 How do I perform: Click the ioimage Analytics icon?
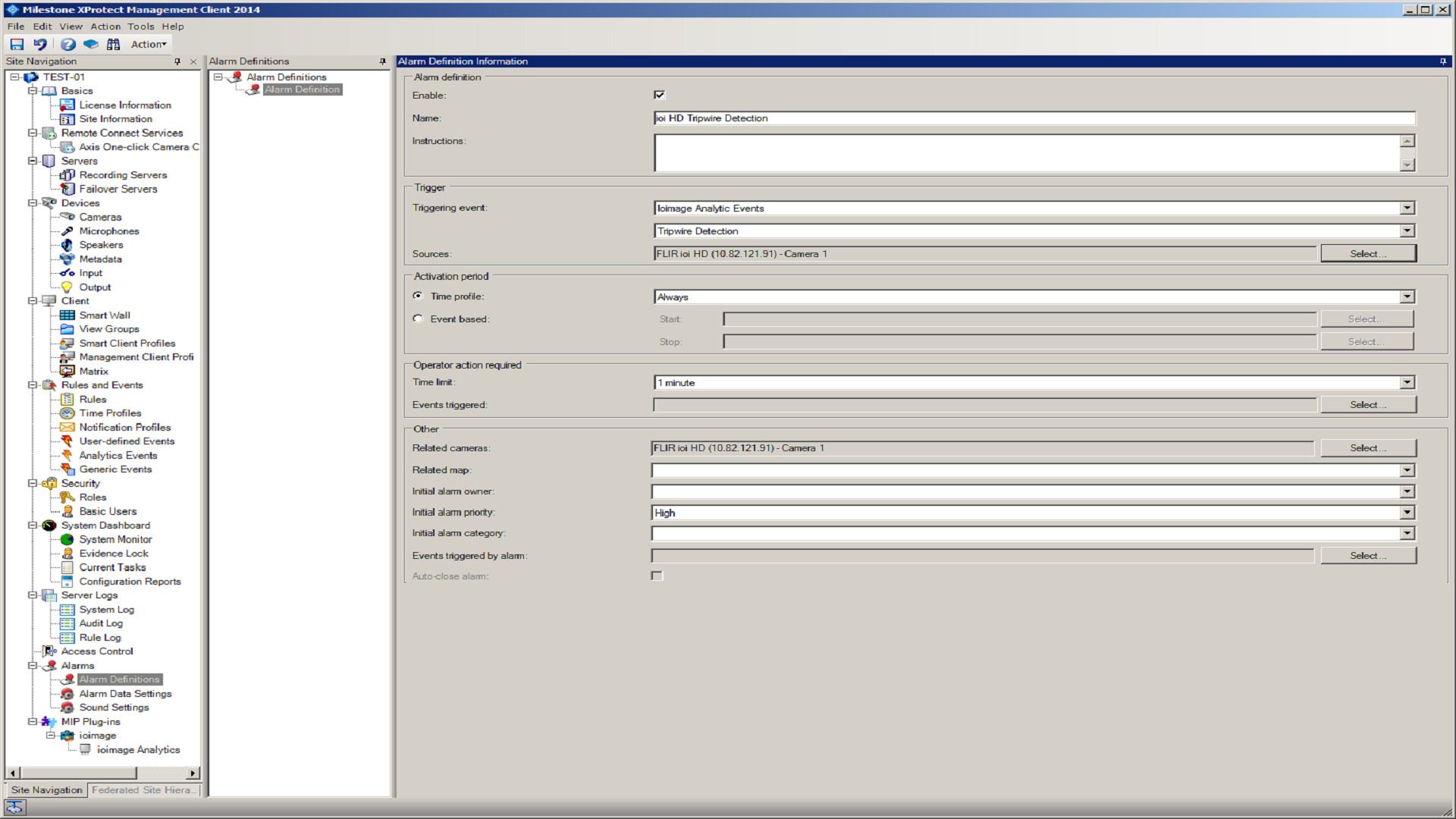(85, 750)
